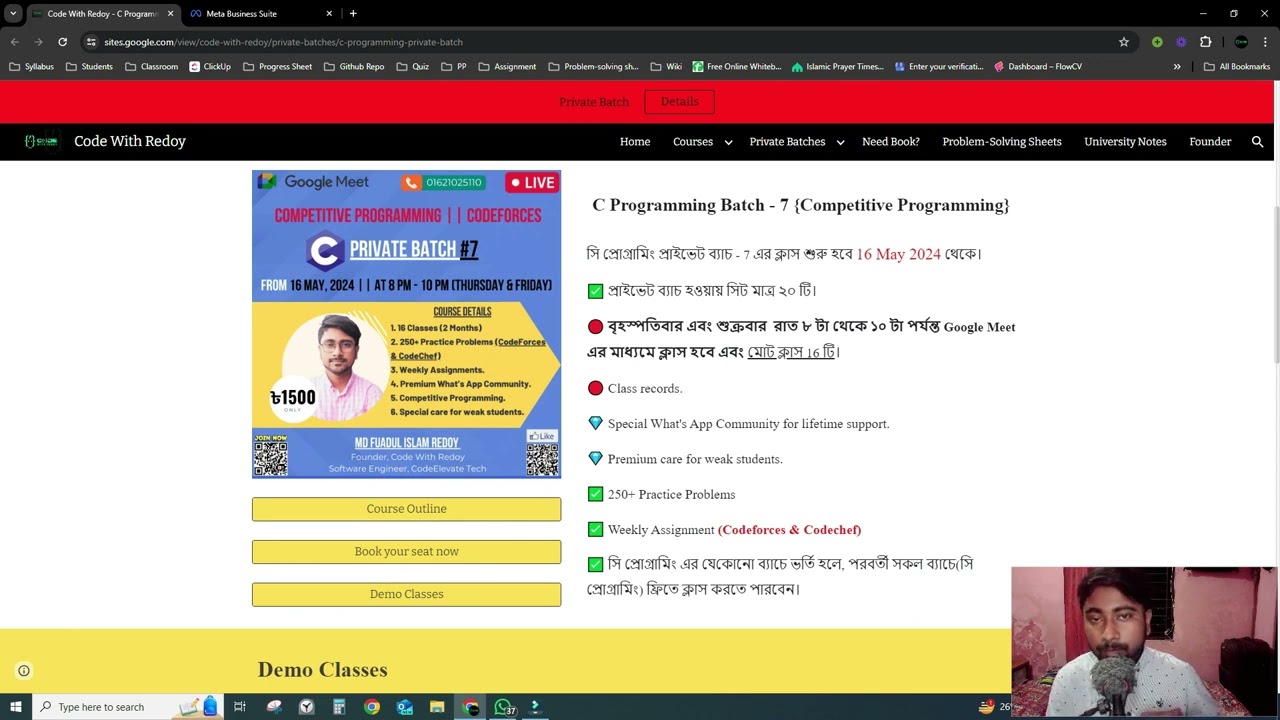Image resolution: width=1280 pixels, height=720 pixels.
Task: Open the Need Book? menu item
Action: click(x=890, y=141)
